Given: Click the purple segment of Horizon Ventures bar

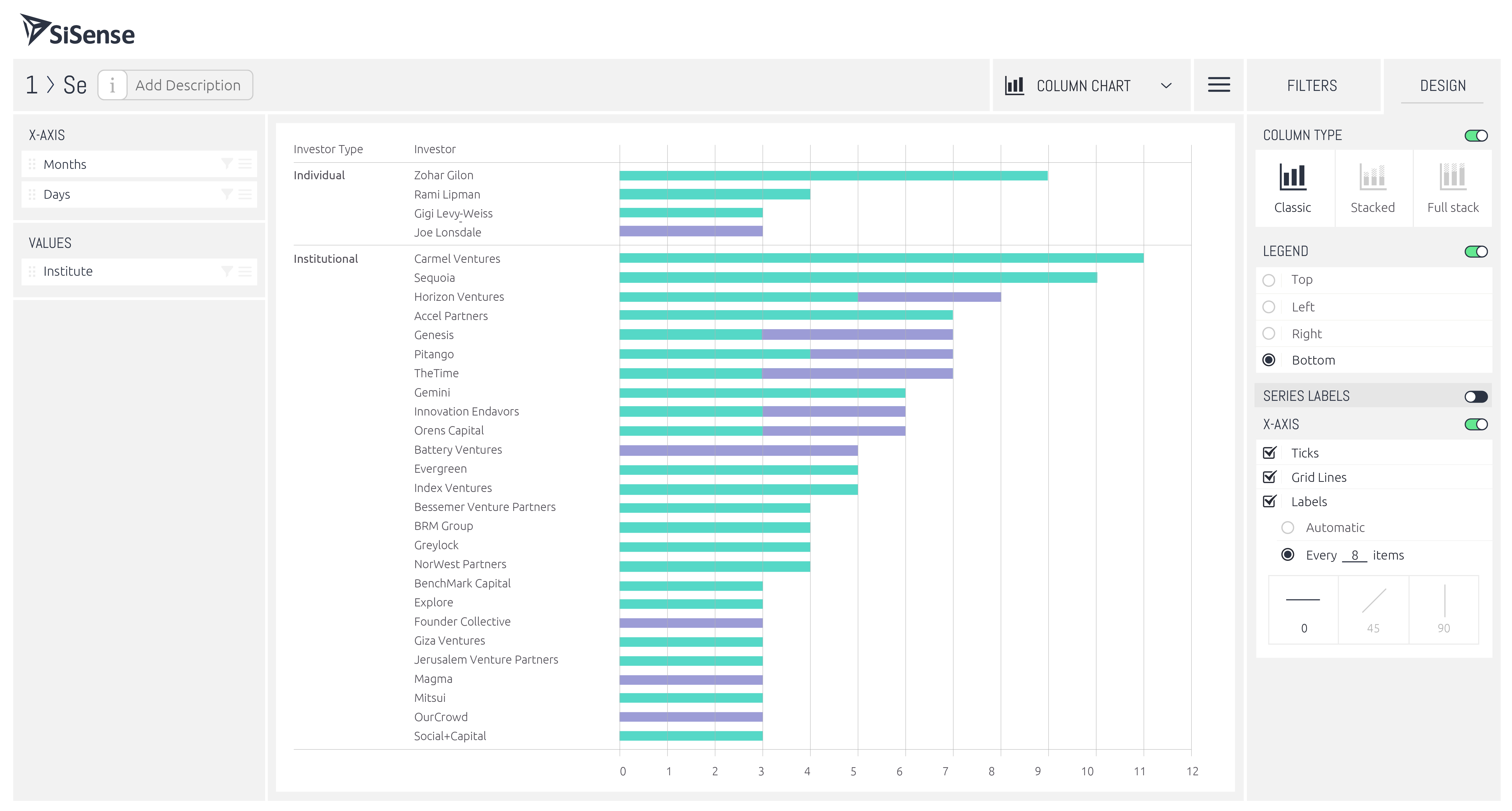Looking at the screenshot, I should [929, 297].
